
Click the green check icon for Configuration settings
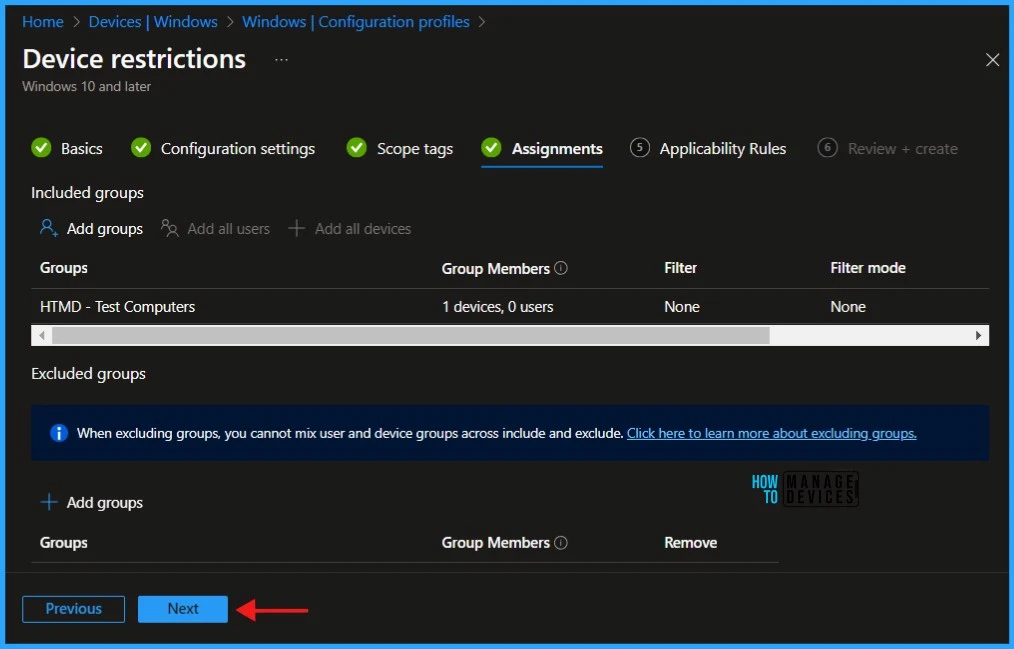(x=141, y=148)
